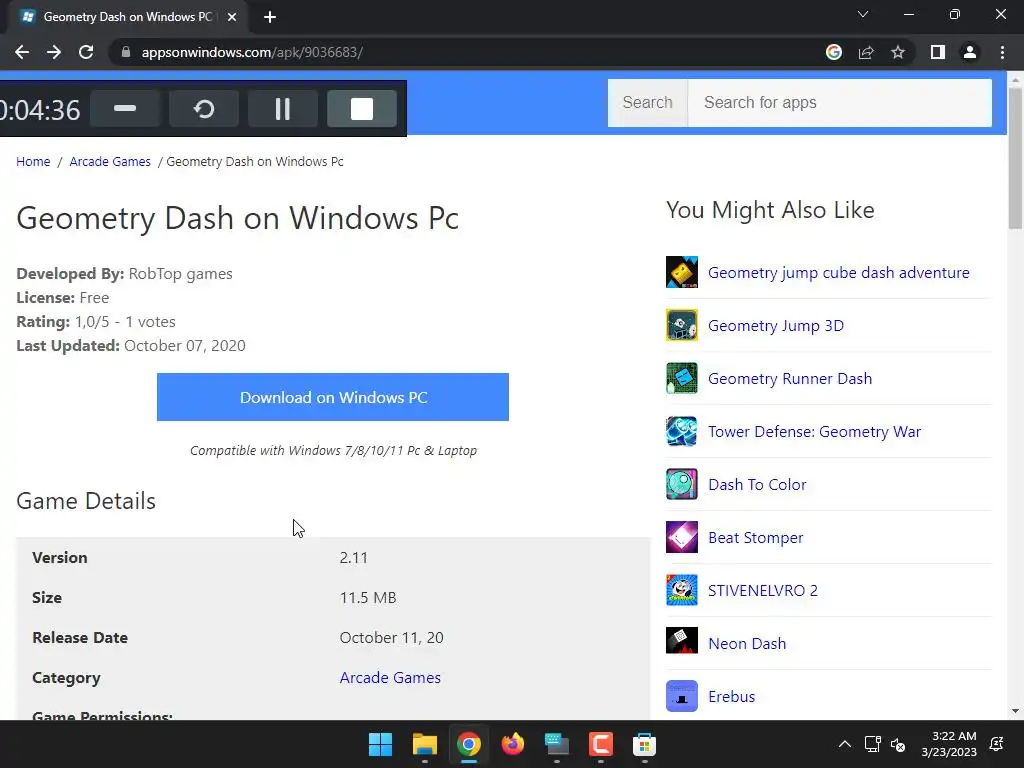
Task: Open the Geometry Runner Dash link
Action: (x=790, y=378)
